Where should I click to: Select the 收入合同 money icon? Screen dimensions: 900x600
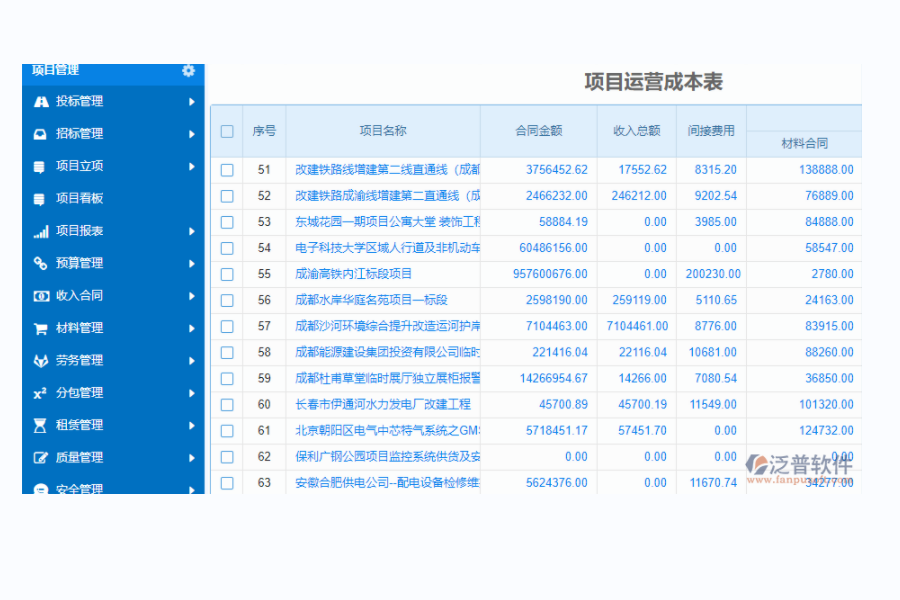click(x=39, y=295)
